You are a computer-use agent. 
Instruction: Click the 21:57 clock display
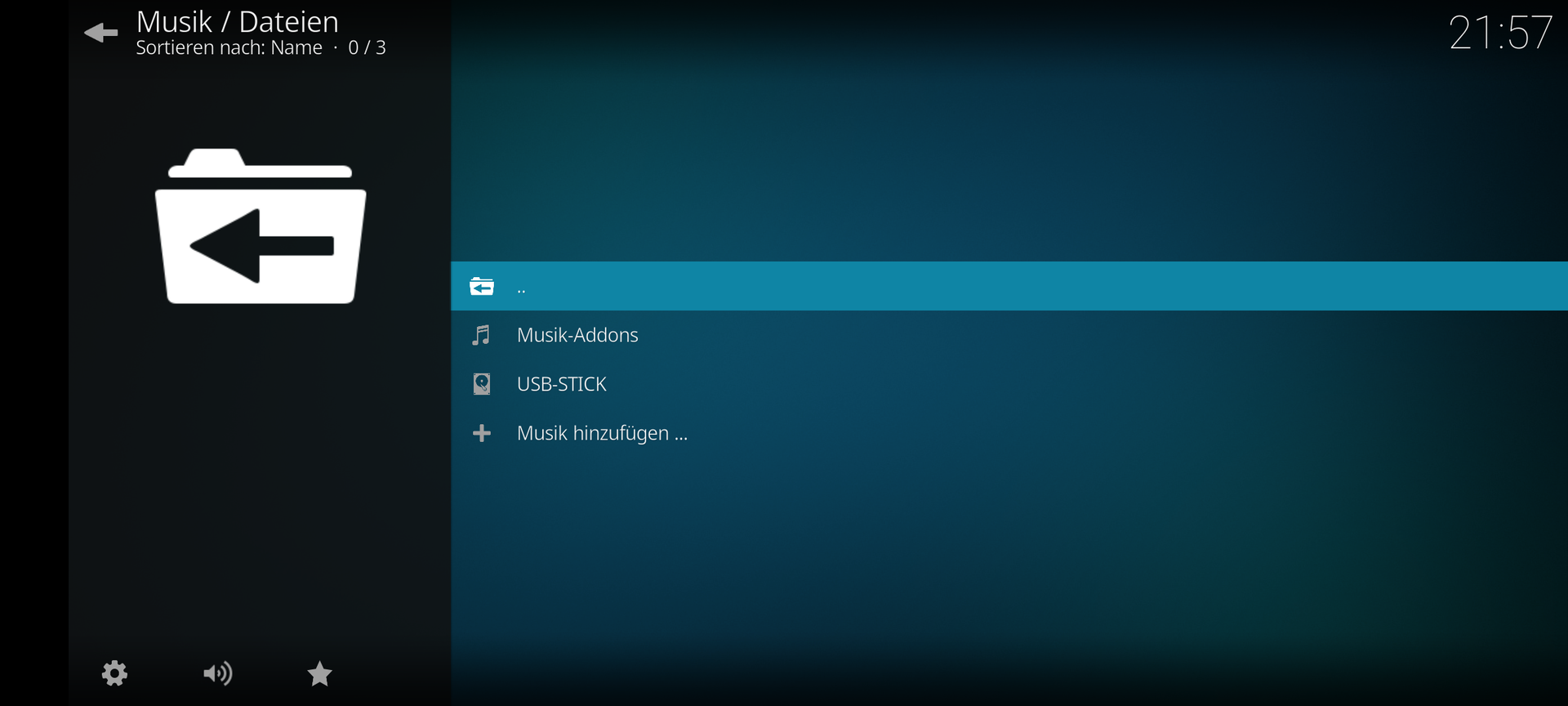pyautogui.click(x=1500, y=33)
